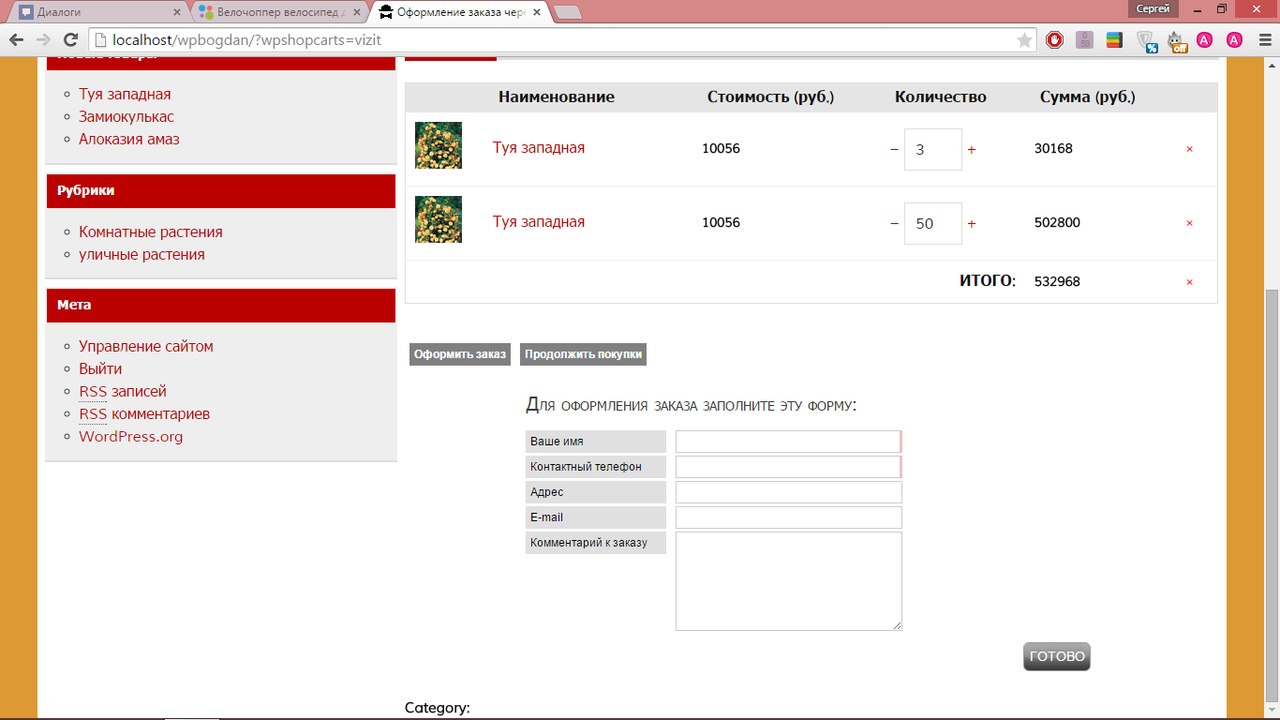Increase quantity of the 50-item row

point(971,223)
